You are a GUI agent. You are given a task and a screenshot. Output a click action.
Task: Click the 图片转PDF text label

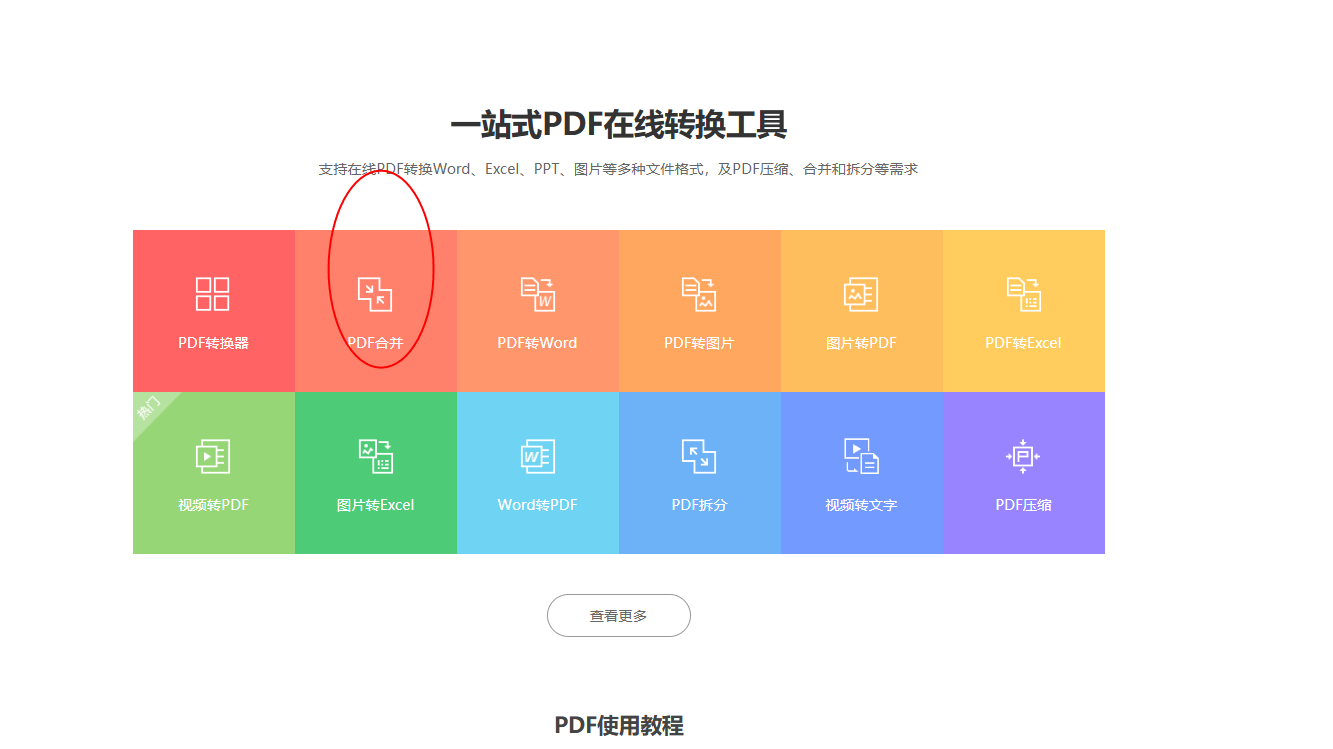click(x=861, y=343)
